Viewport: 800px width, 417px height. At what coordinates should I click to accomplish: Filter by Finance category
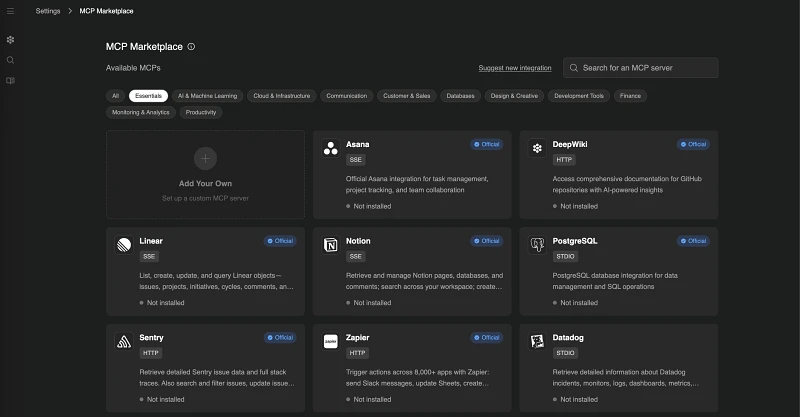pyautogui.click(x=631, y=96)
